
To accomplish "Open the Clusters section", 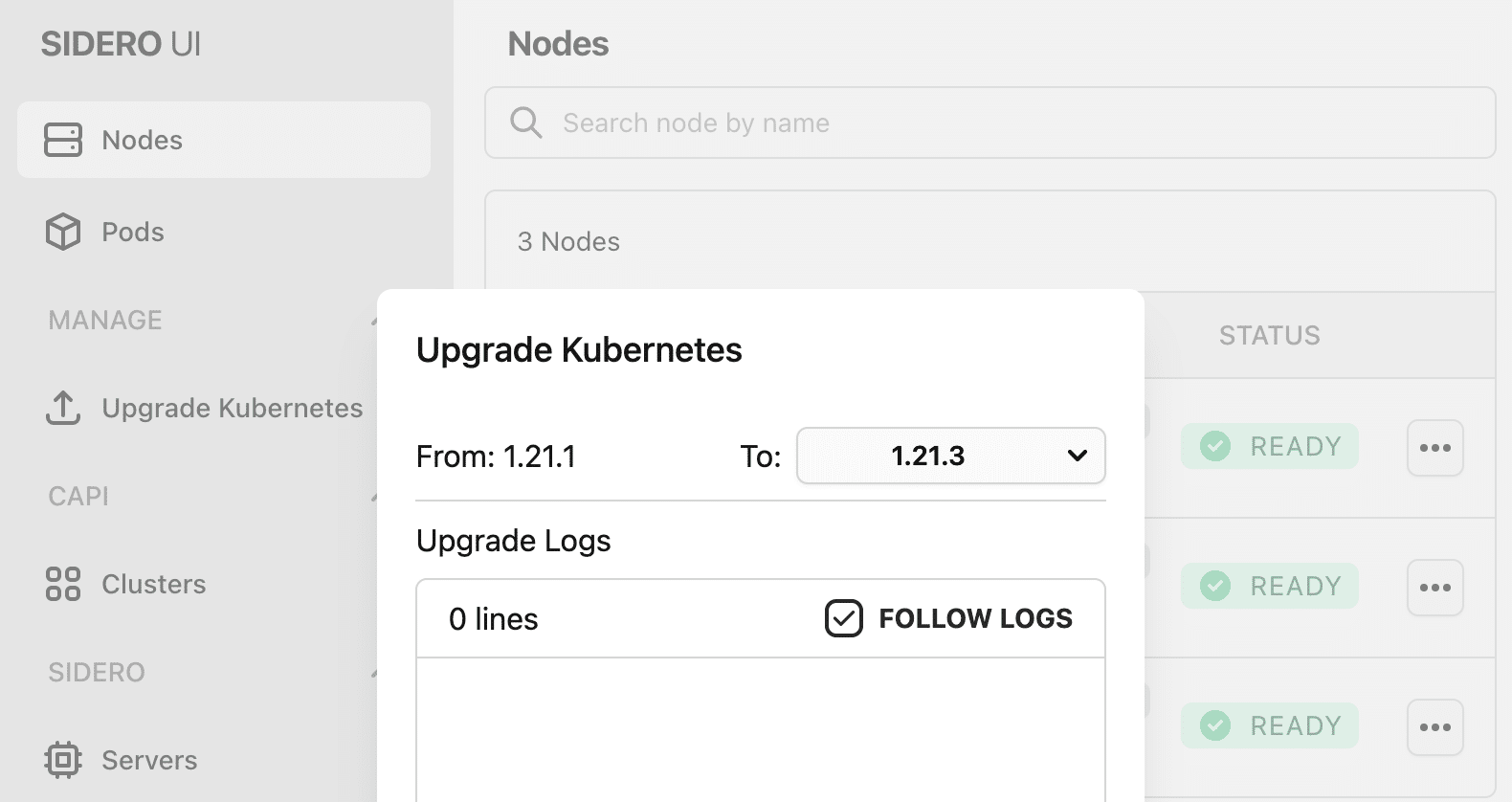I will [x=153, y=584].
